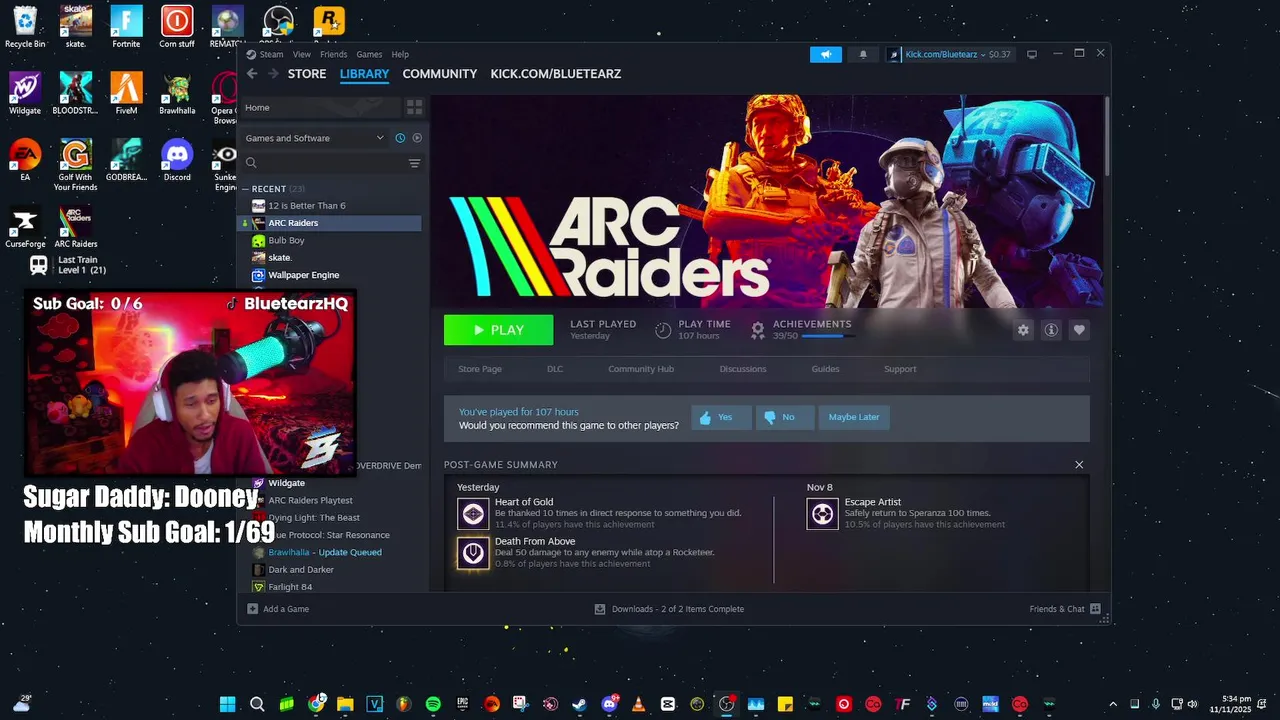Sort library by recent activity clock icon
Viewport: 1280px width, 720px height.
(x=400, y=138)
